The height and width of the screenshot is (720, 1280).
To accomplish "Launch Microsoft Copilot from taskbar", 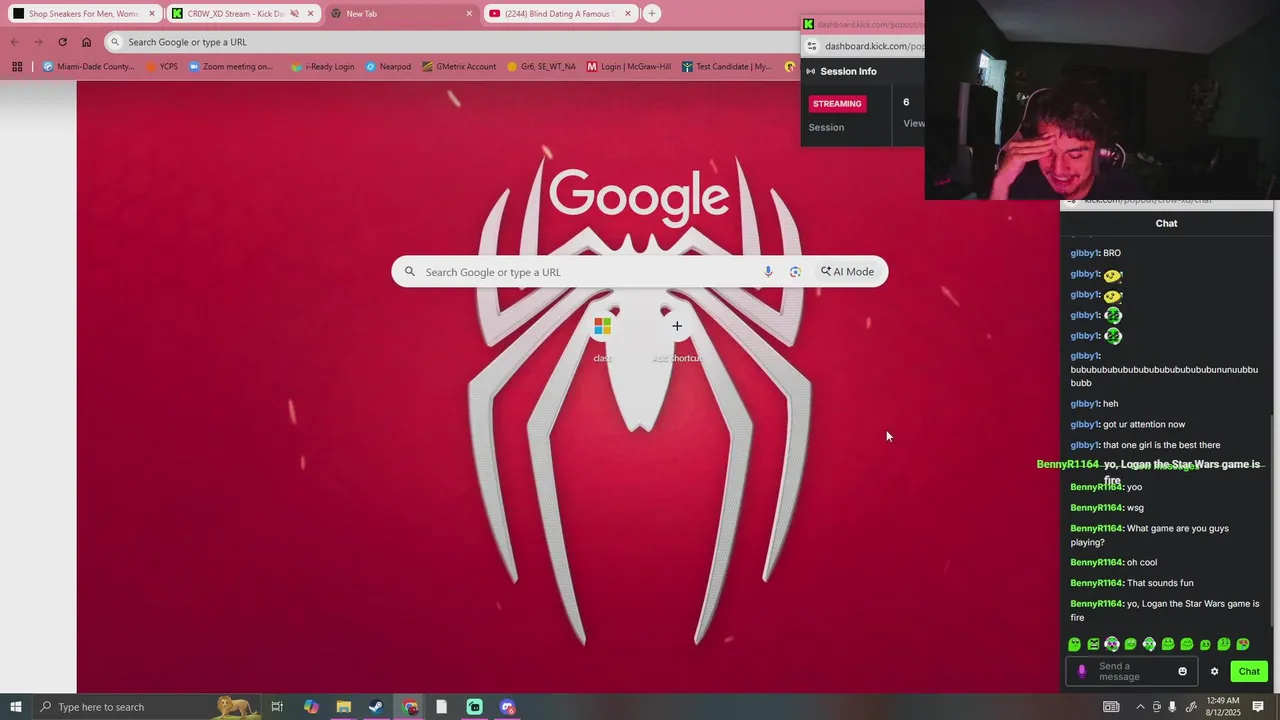I will [311, 707].
